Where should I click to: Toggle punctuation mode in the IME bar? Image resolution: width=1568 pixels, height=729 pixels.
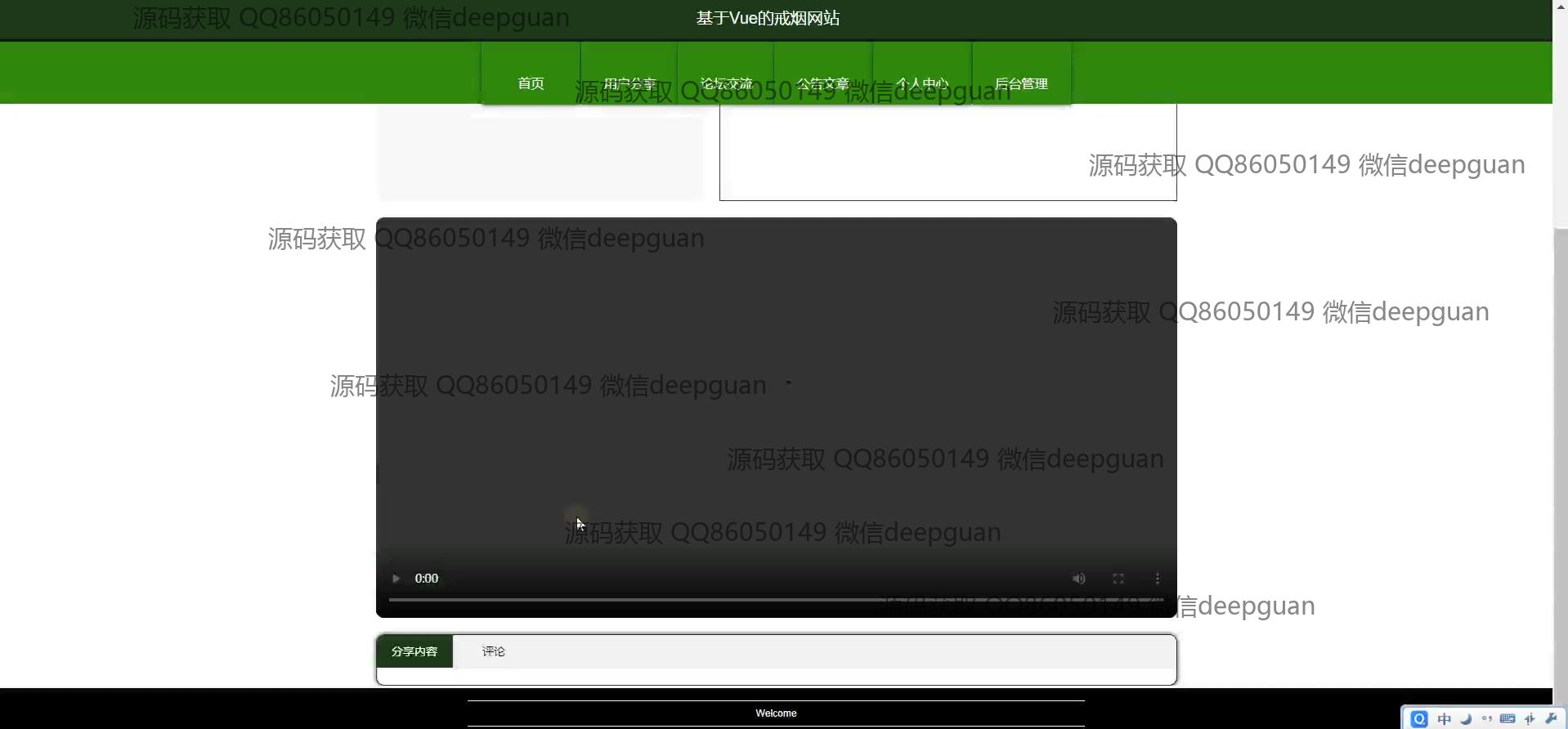click(1487, 719)
